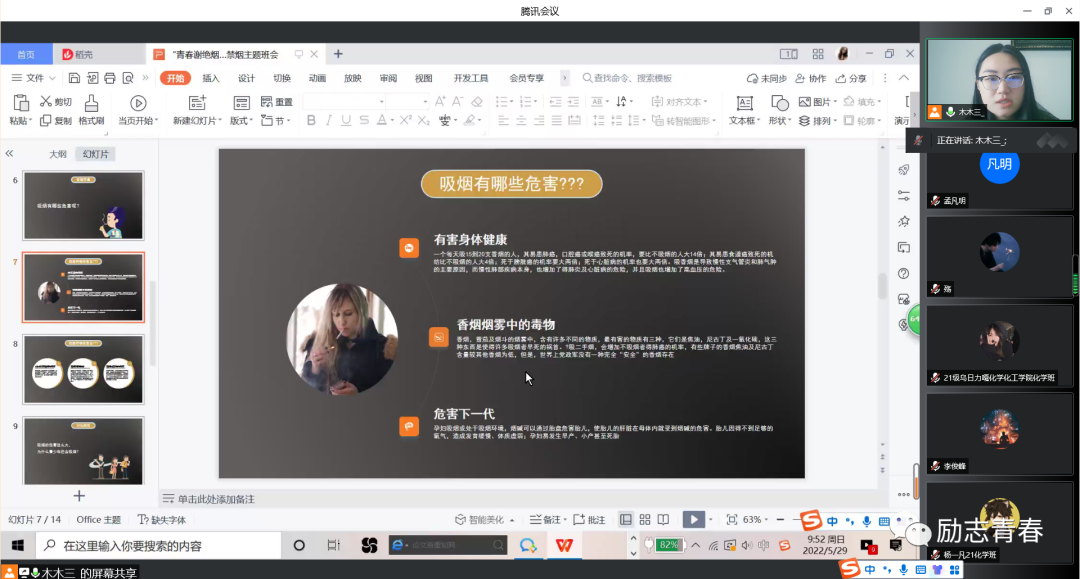
Task: Toggle italic text formatting
Action: click(x=329, y=121)
